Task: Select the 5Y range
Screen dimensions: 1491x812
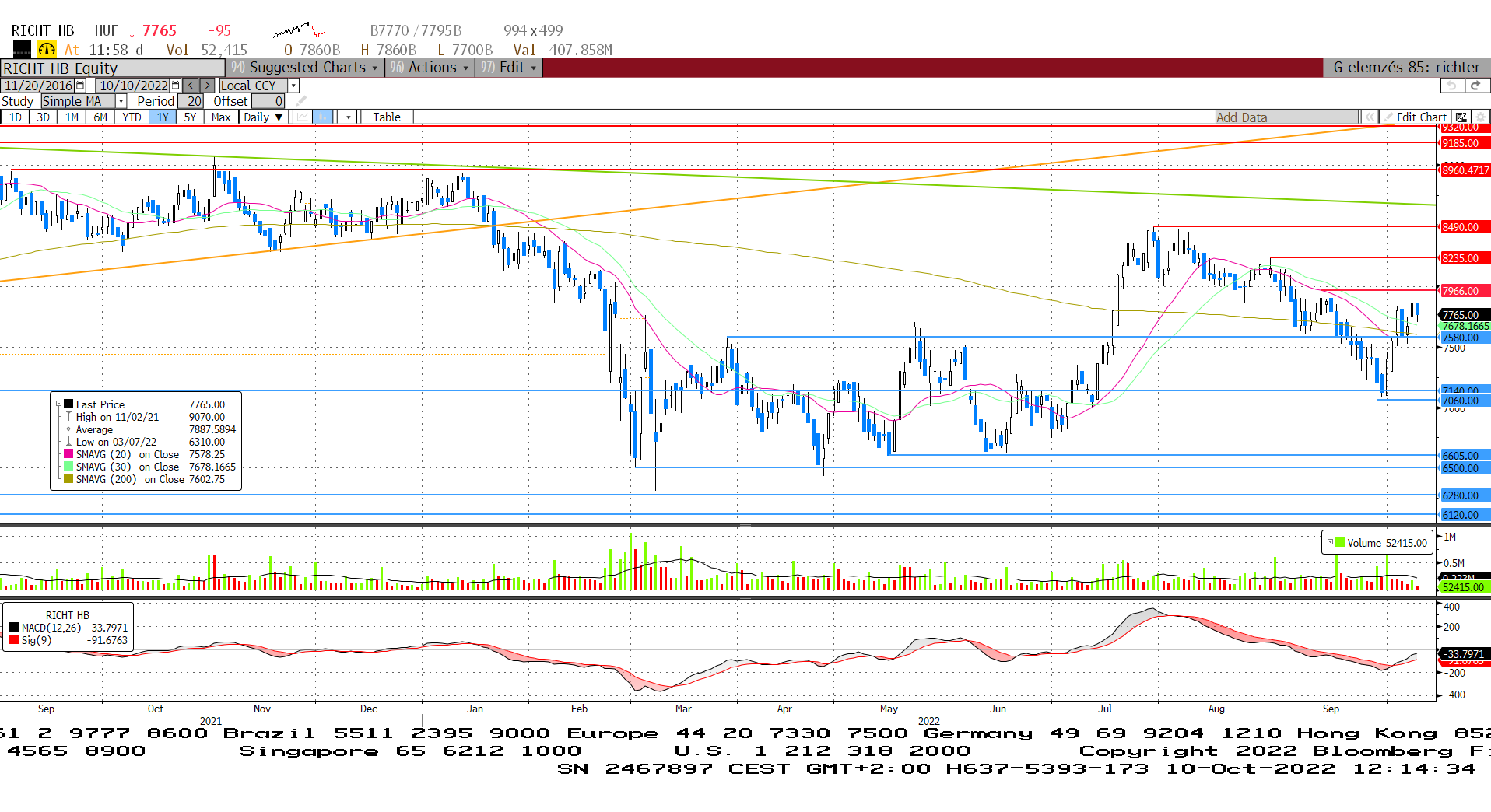Action: [191, 117]
